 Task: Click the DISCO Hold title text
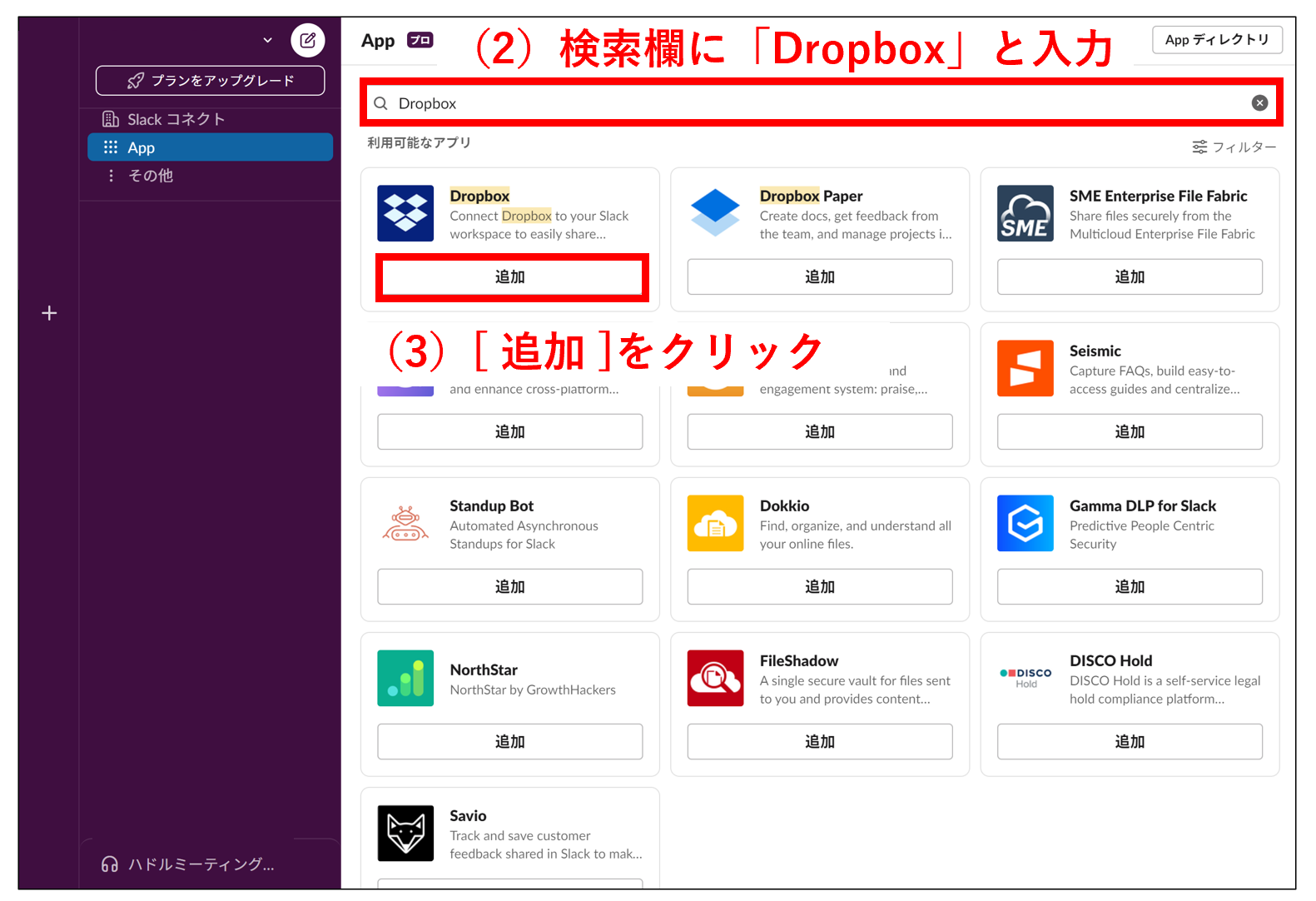1110,660
